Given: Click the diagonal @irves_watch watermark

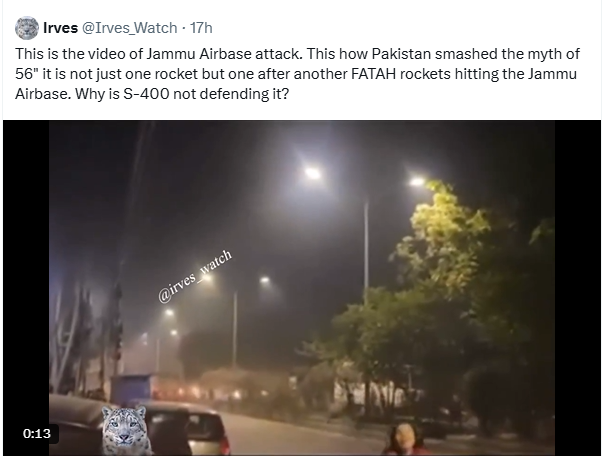Looking at the screenshot, I should (195, 275).
